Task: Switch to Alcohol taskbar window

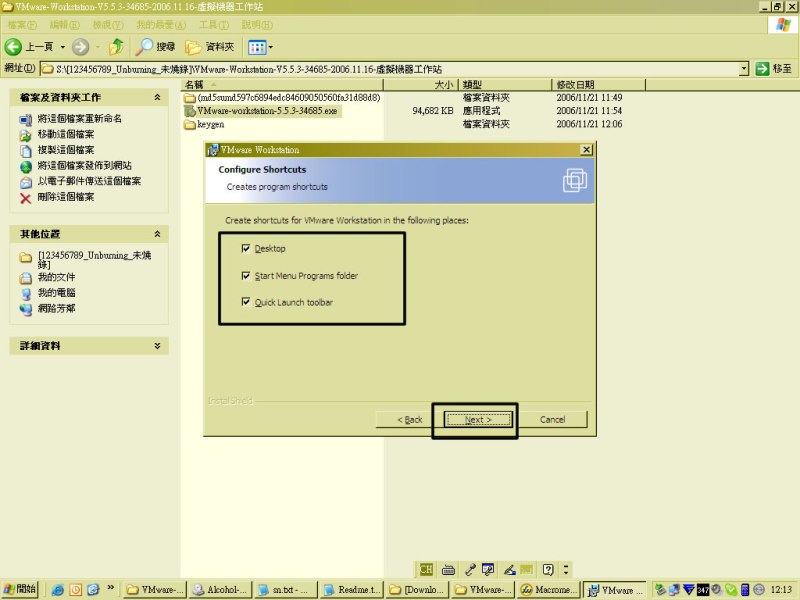Action: coord(220,590)
